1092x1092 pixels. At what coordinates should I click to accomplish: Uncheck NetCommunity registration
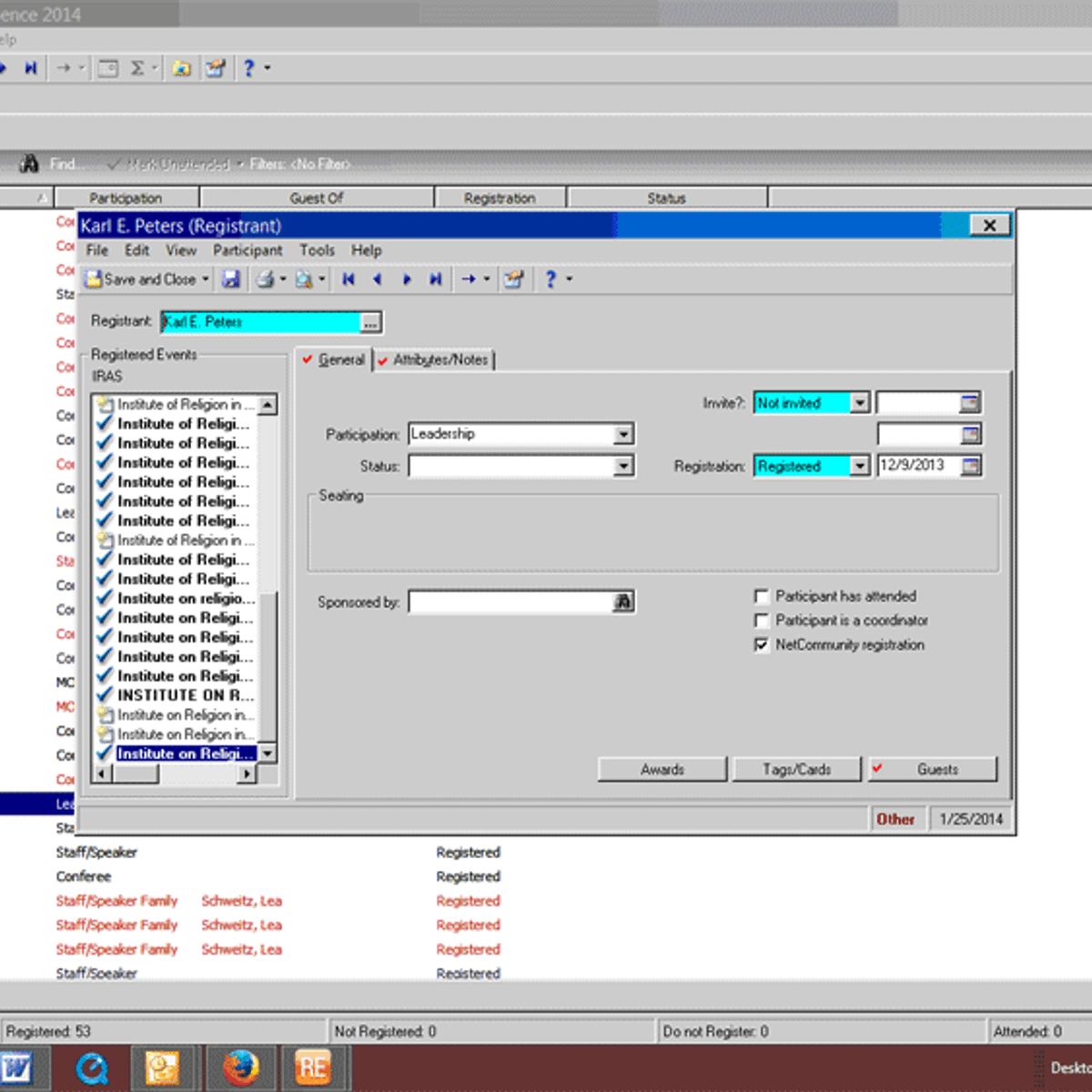762,645
